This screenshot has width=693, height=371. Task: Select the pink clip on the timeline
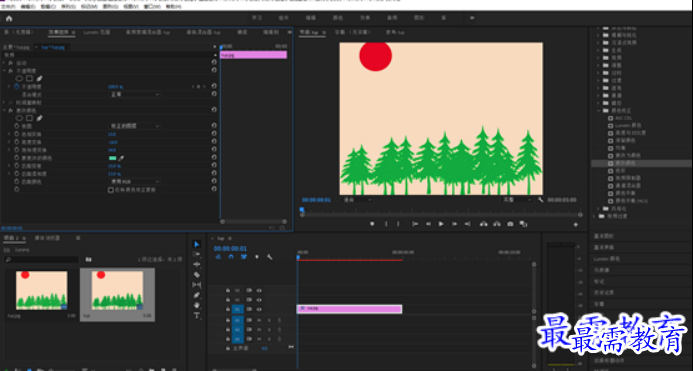[x=349, y=309]
